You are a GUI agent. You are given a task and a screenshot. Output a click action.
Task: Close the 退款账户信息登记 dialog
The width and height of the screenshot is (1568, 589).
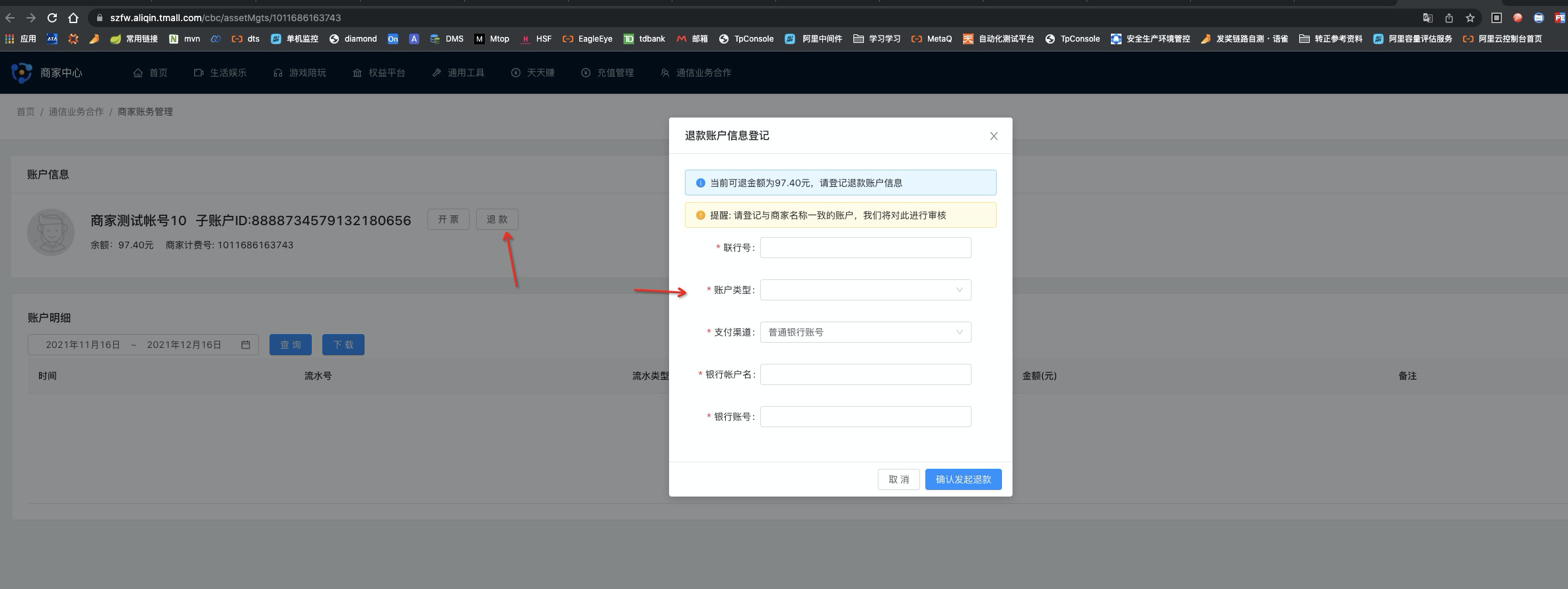993,136
